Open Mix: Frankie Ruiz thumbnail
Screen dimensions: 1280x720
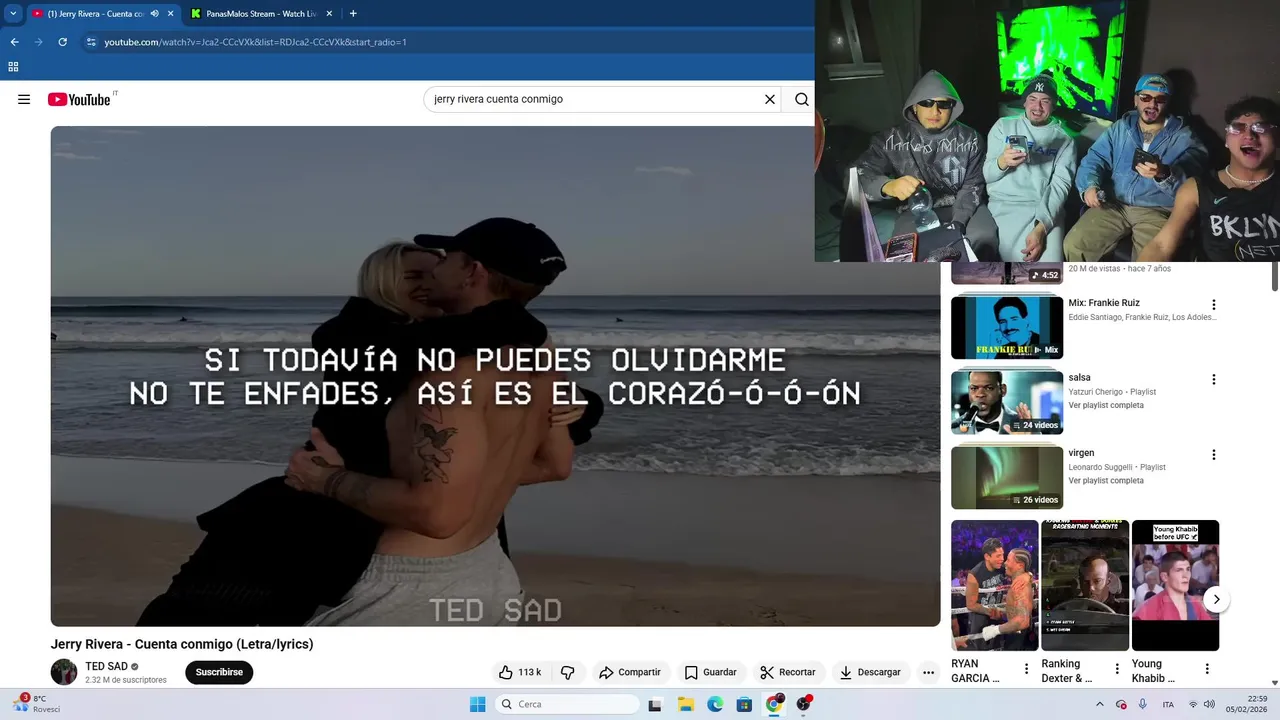[1007, 327]
